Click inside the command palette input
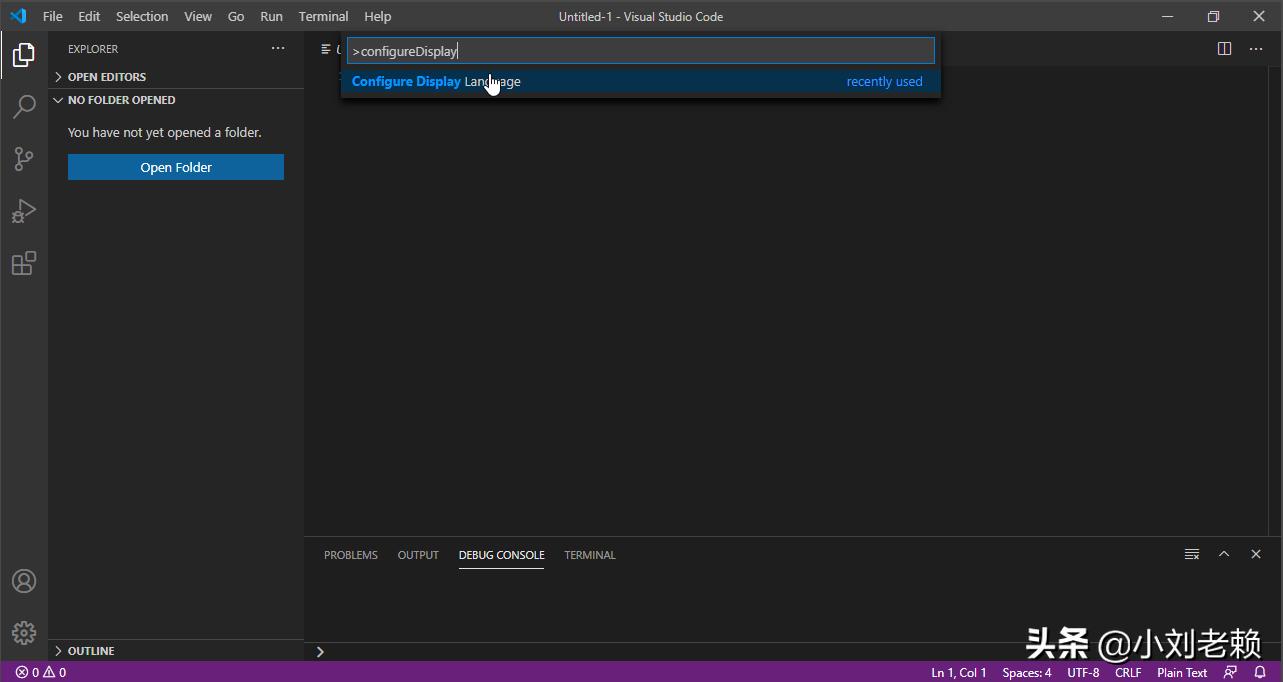Viewport: 1283px width, 682px height. tap(640, 50)
